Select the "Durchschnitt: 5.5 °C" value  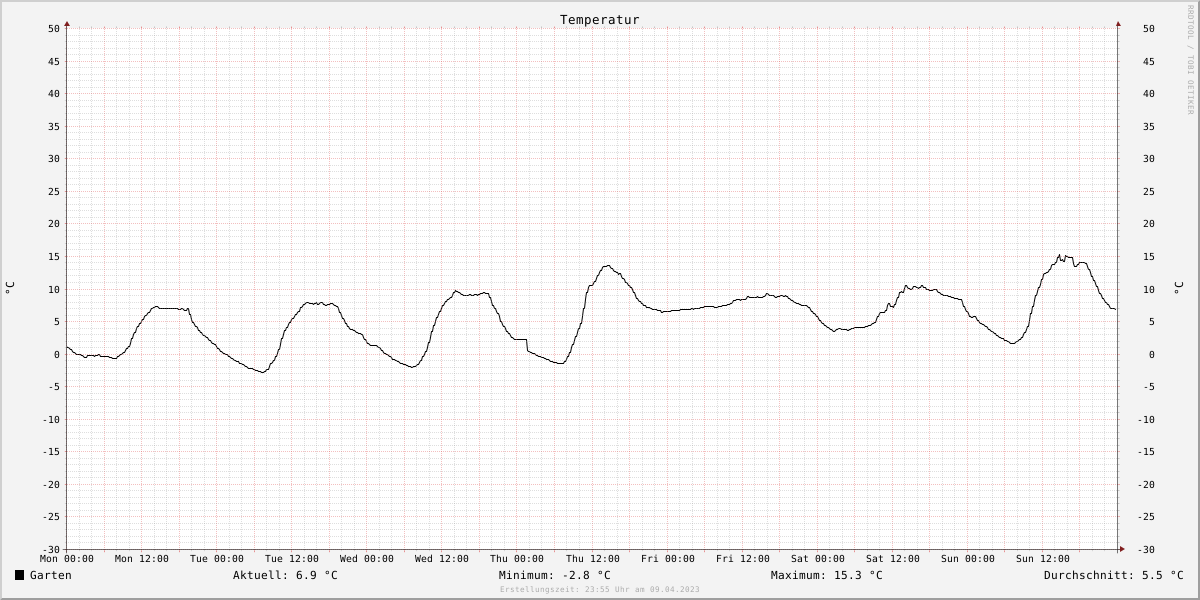pyautogui.click(x=1113, y=575)
